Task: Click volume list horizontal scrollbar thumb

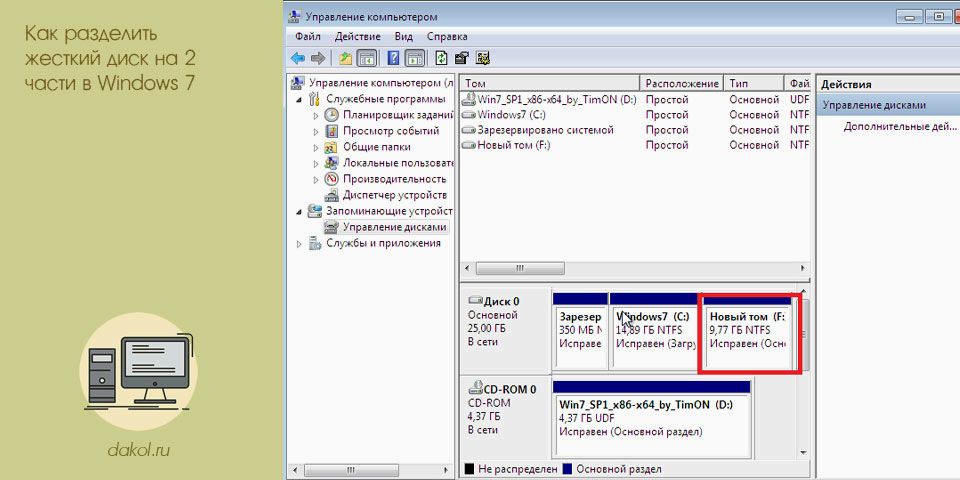Action: point(520,269)
